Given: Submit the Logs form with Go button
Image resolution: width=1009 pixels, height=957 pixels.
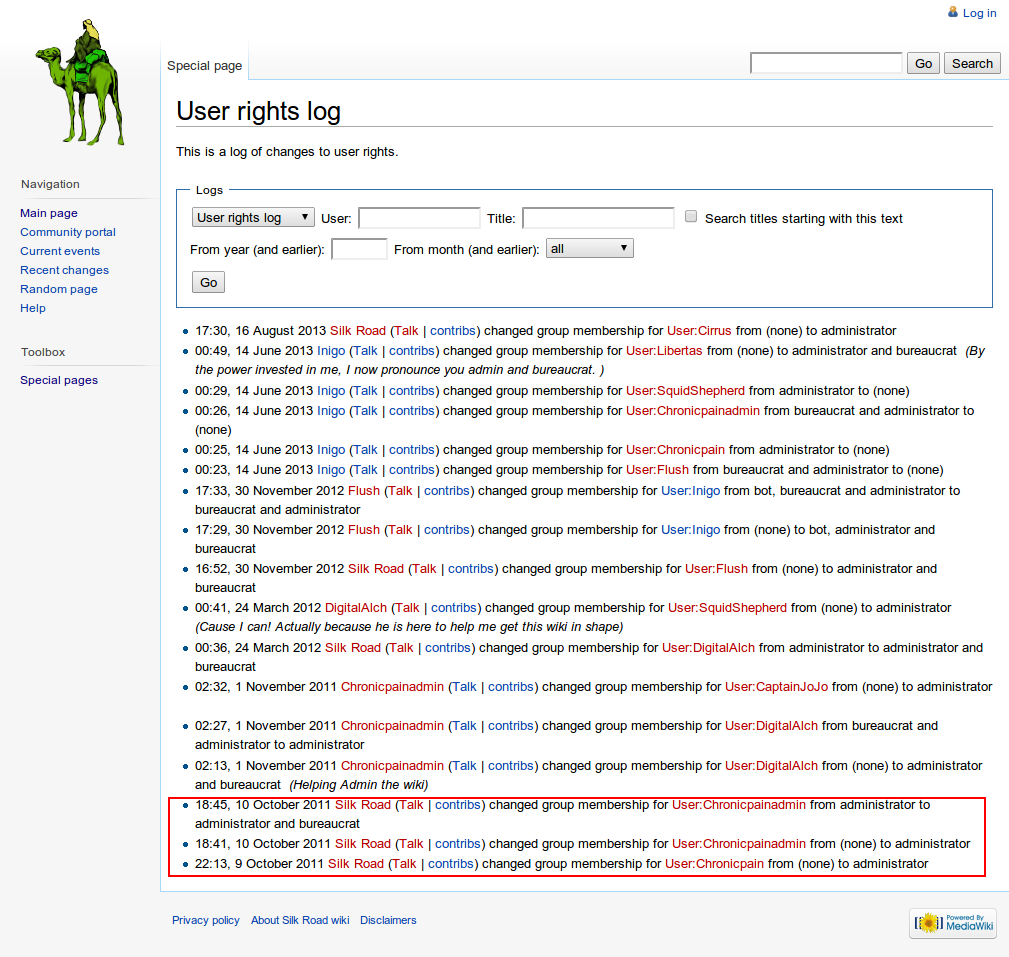Looking at the screenshot, I should point(208,283).
